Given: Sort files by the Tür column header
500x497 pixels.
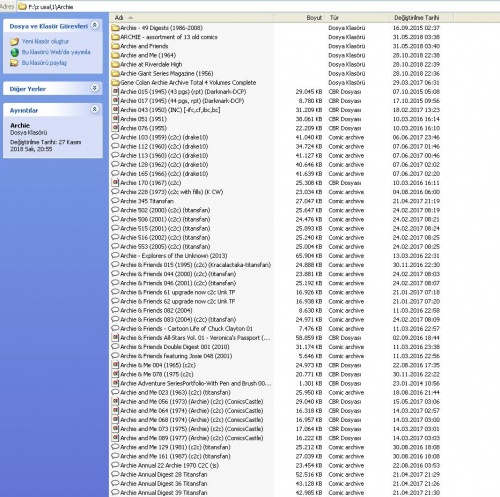Looking at the screenshot, I should tap(357, 18).
